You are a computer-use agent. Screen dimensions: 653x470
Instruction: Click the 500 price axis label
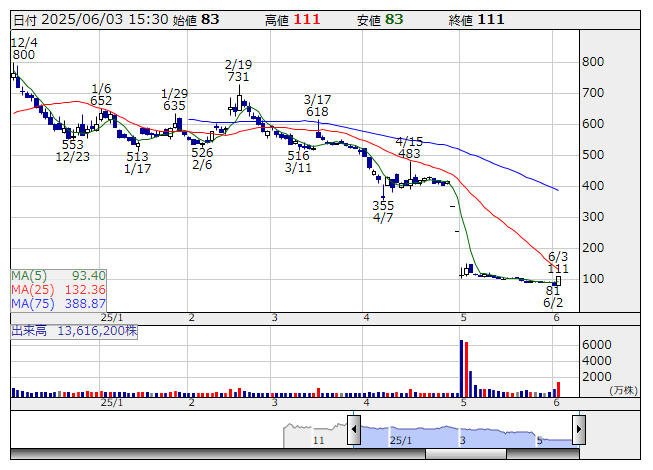point(593,155)
